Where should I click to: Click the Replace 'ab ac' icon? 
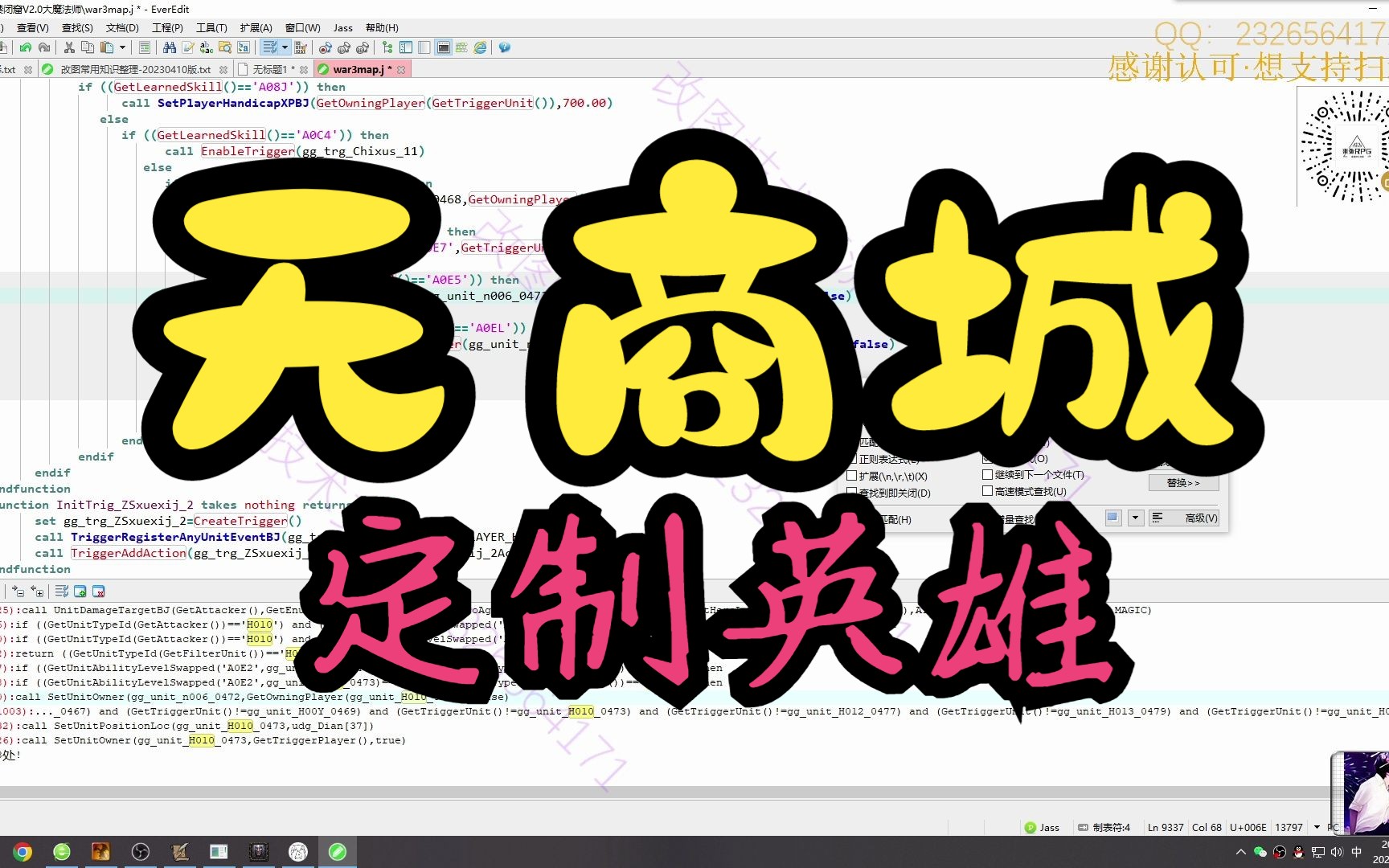pyautogui.click(x=207, y=48)
